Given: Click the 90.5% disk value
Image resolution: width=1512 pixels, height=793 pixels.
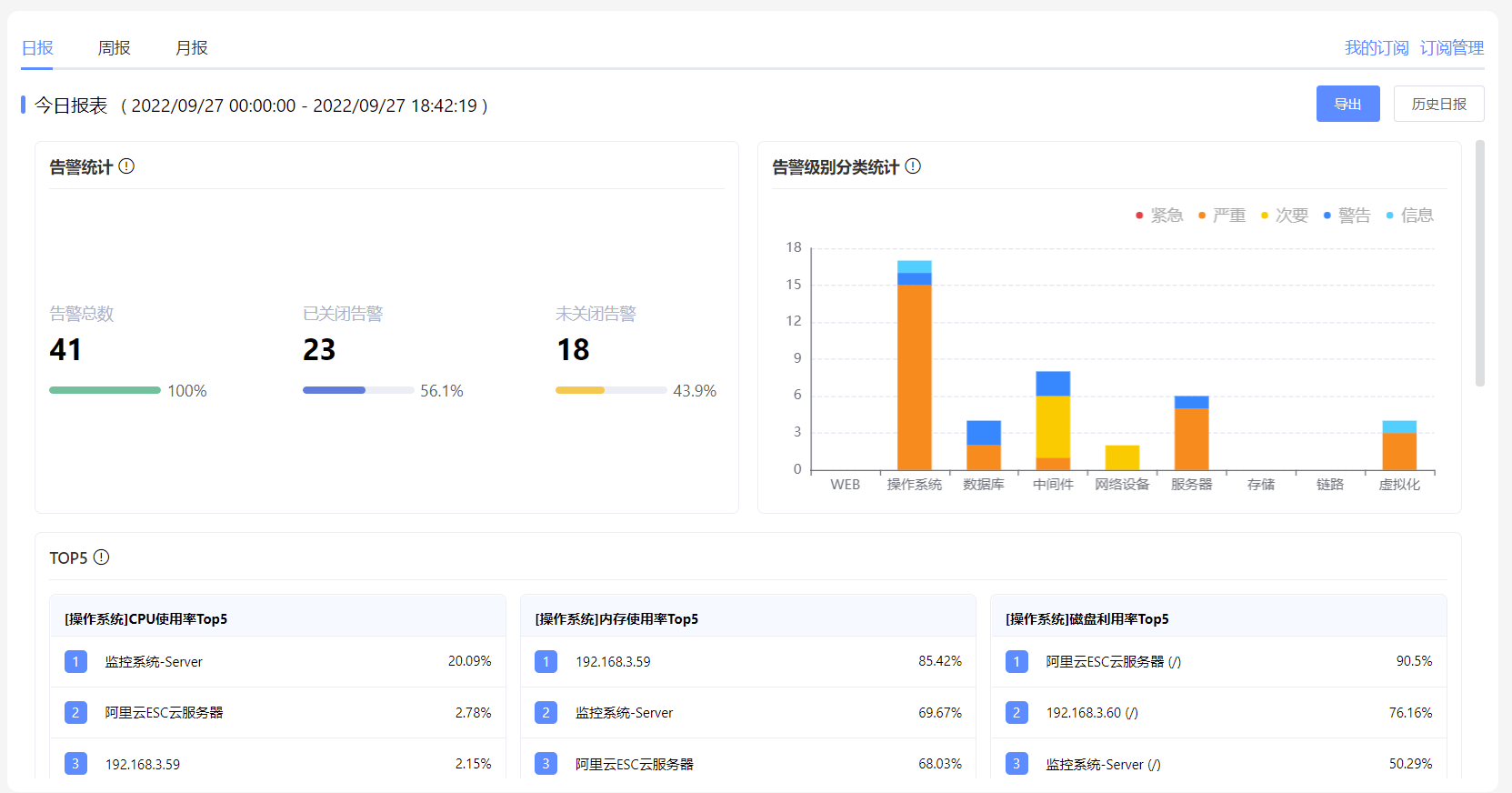Looking at the screenshot, I should [1414, 661].
